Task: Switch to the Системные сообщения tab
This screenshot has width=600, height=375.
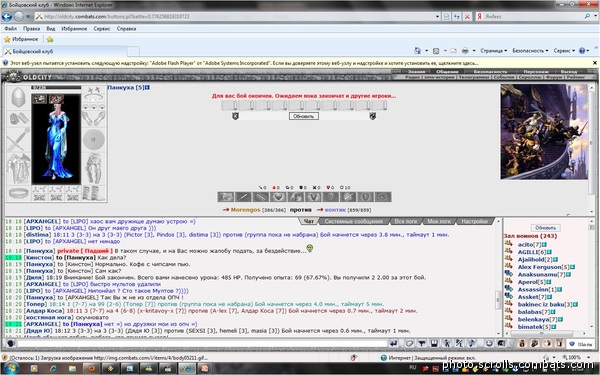Action: pyautogui.click(x=354, y=221)
